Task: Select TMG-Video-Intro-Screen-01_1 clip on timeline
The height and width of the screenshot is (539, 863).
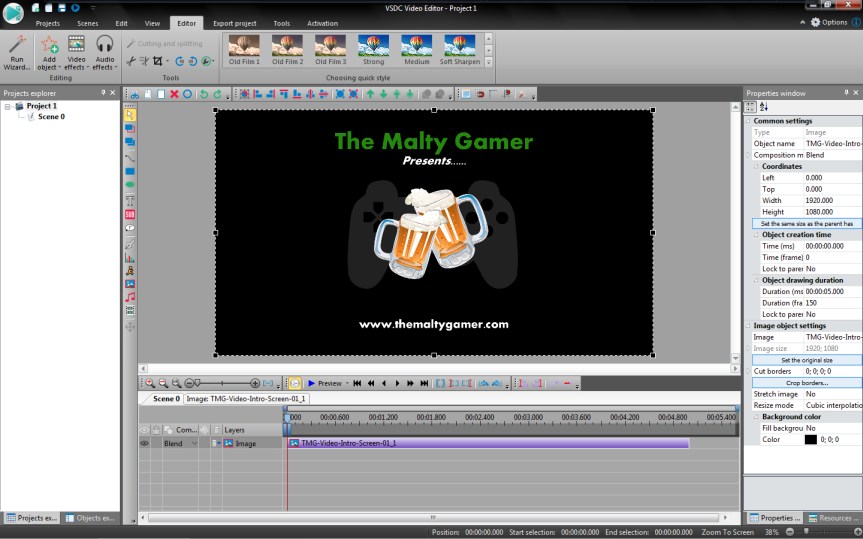Action: coord(488,443)
